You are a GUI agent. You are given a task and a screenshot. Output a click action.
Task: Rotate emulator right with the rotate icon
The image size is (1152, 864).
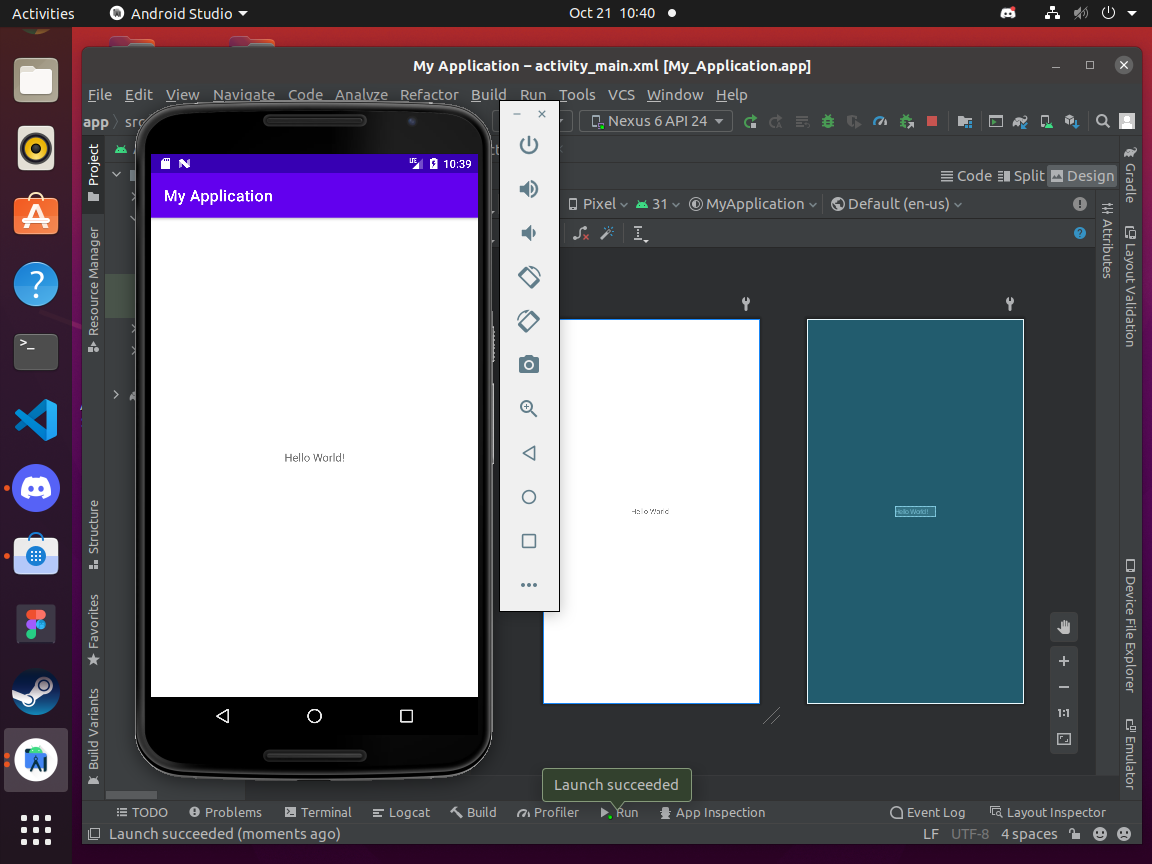(x=529, y=321)
